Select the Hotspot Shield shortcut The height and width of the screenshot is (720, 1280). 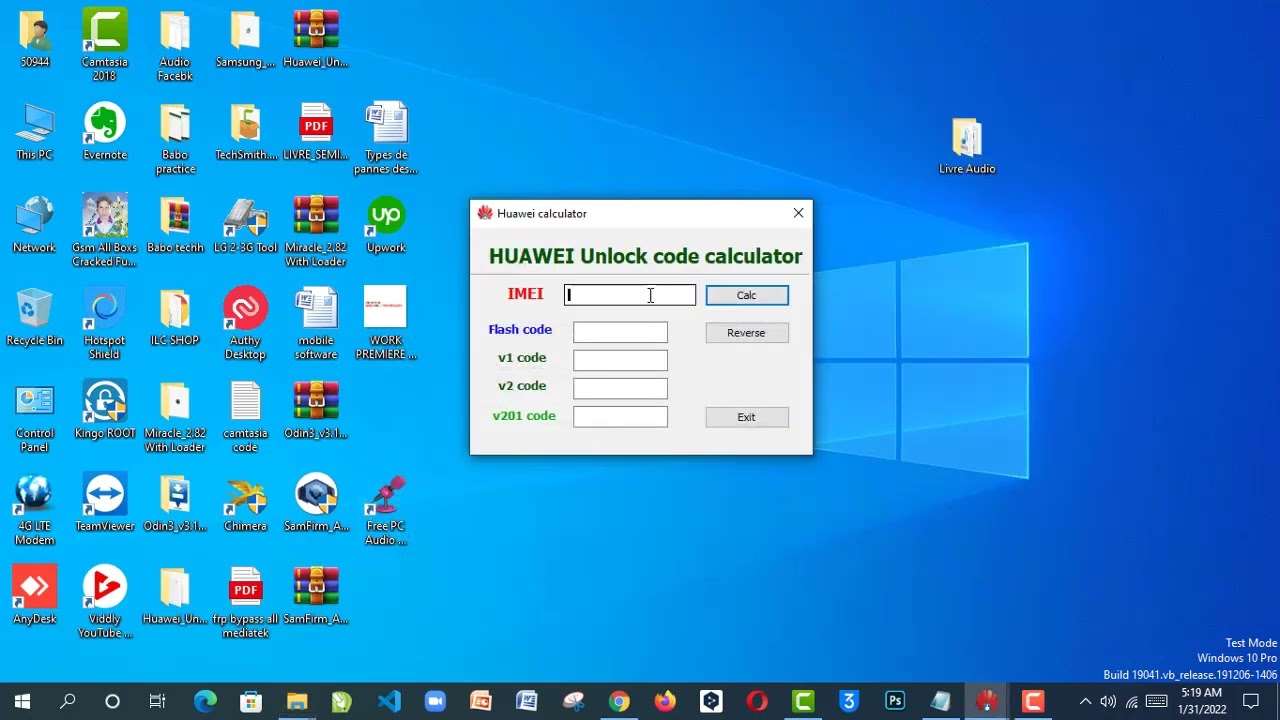point(105,324)
